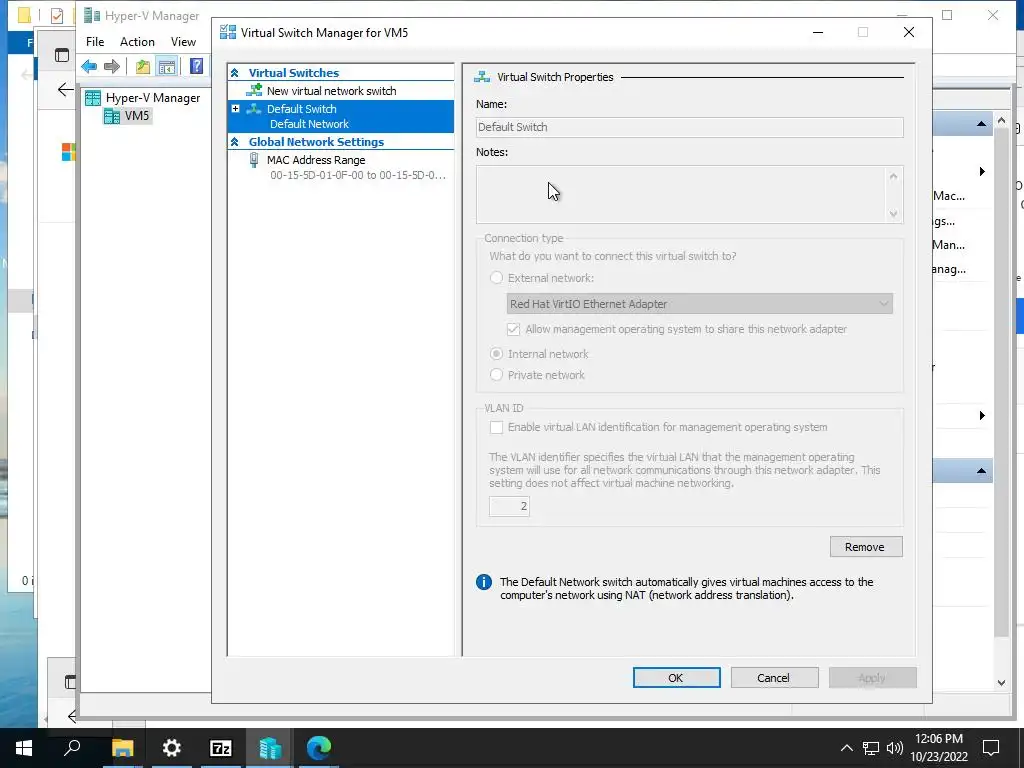Click the Actions pane vertical scrollbar thumb
1024x768 pixels.
(1001, 383)
